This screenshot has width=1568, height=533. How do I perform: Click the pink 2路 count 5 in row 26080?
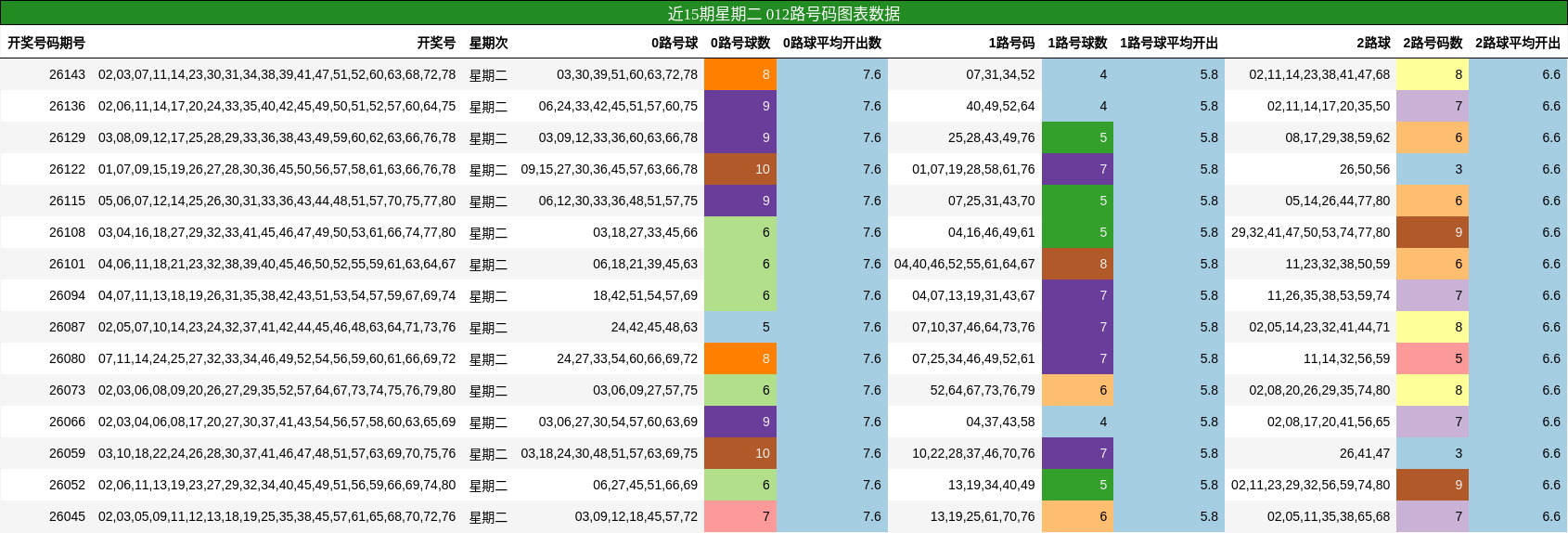(1433, 358)
